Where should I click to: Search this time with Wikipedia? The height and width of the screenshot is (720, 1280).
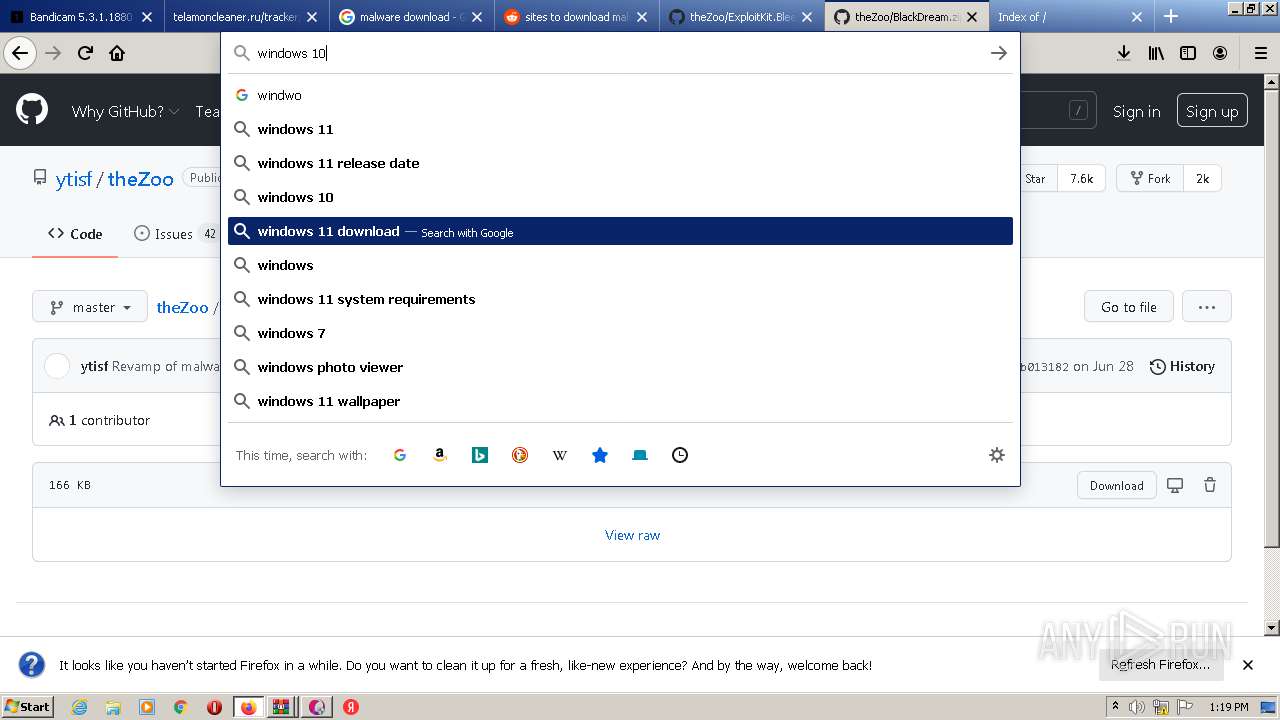[560, 455]
